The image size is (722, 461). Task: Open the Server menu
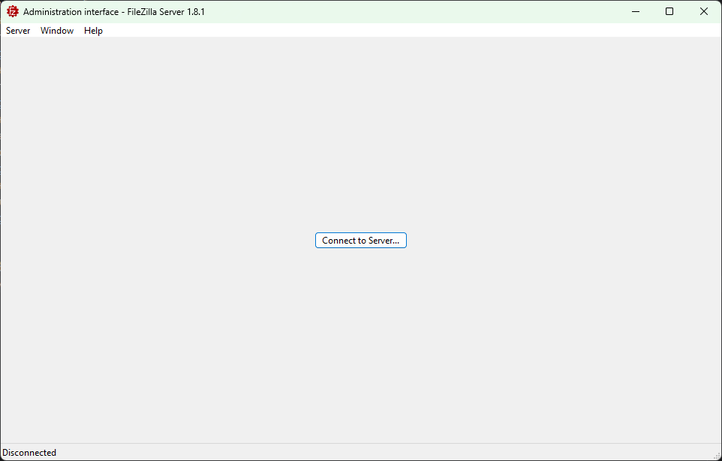click(18, 31)
